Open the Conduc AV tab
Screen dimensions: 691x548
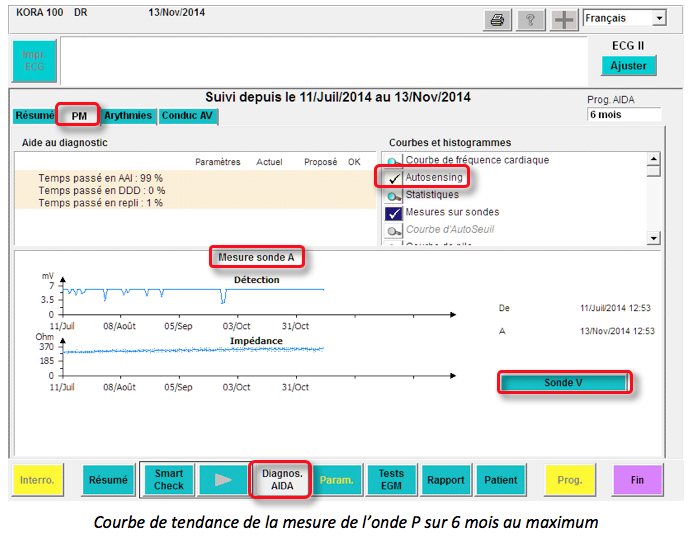point(188,116)
